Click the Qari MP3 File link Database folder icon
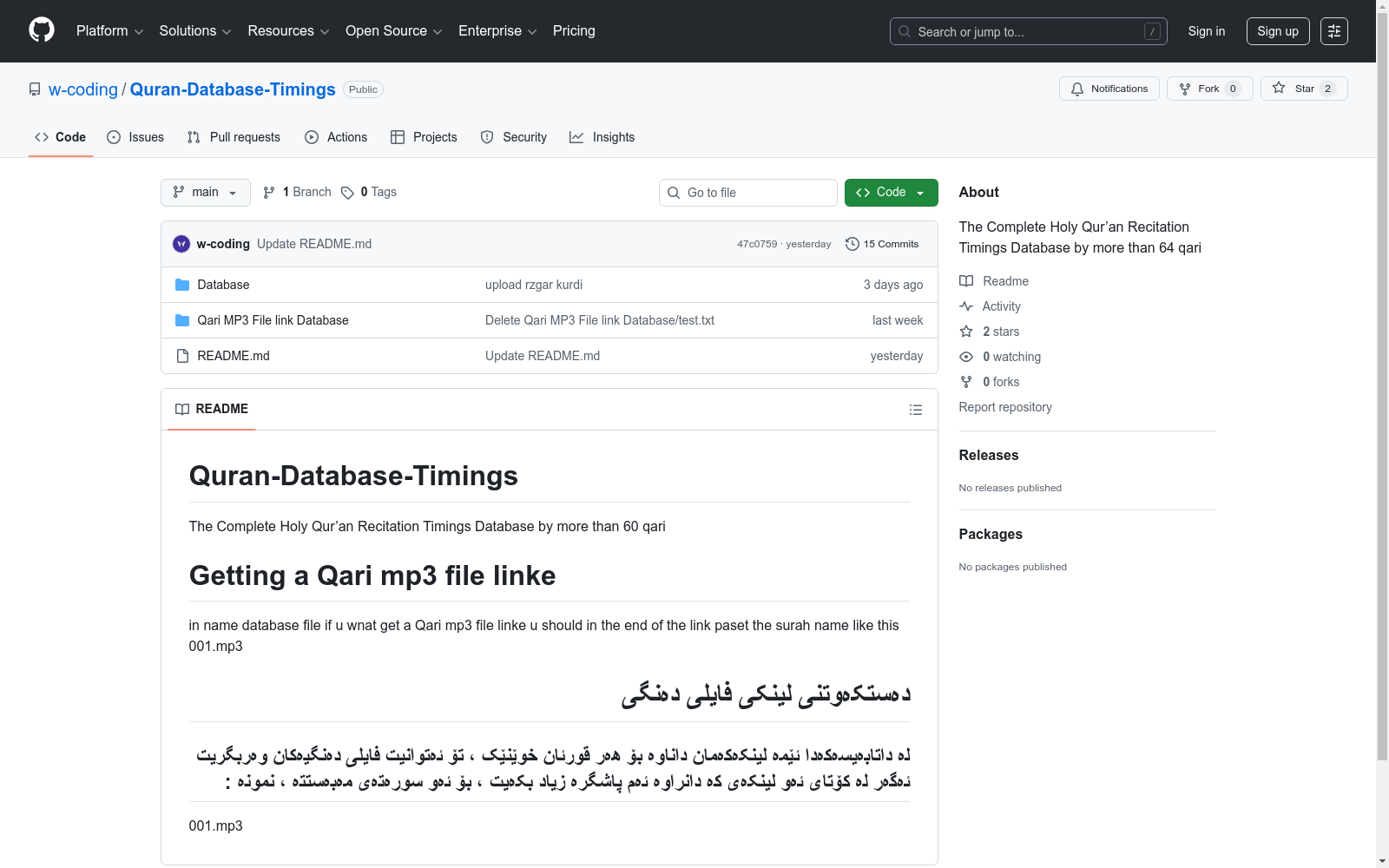This screenshot has height=868, width=1389. pos(182,320)
